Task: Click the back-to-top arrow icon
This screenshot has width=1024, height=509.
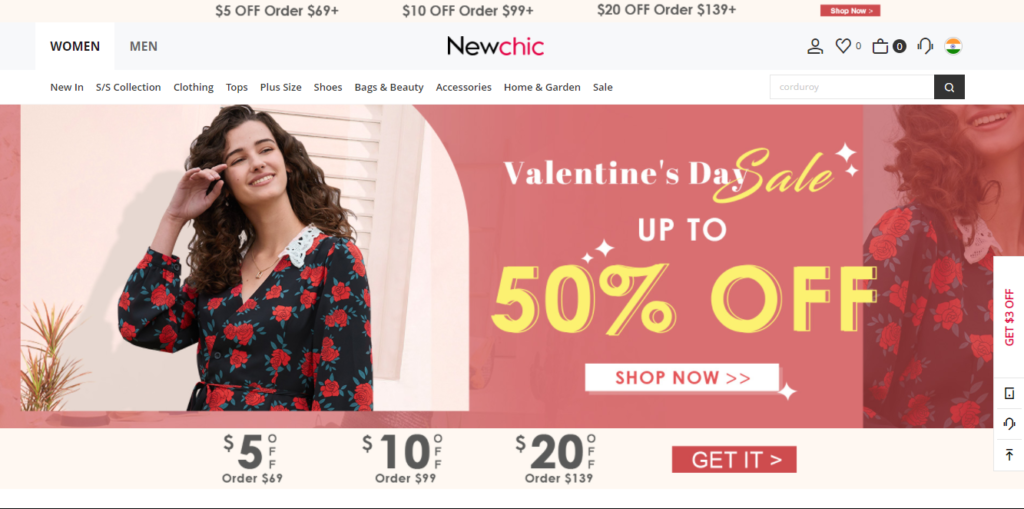Action: [1009, 454]
